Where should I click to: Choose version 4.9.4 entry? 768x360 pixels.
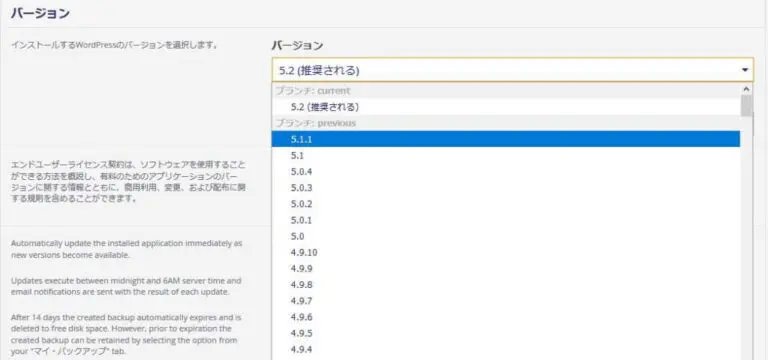[x=506, y=349]
